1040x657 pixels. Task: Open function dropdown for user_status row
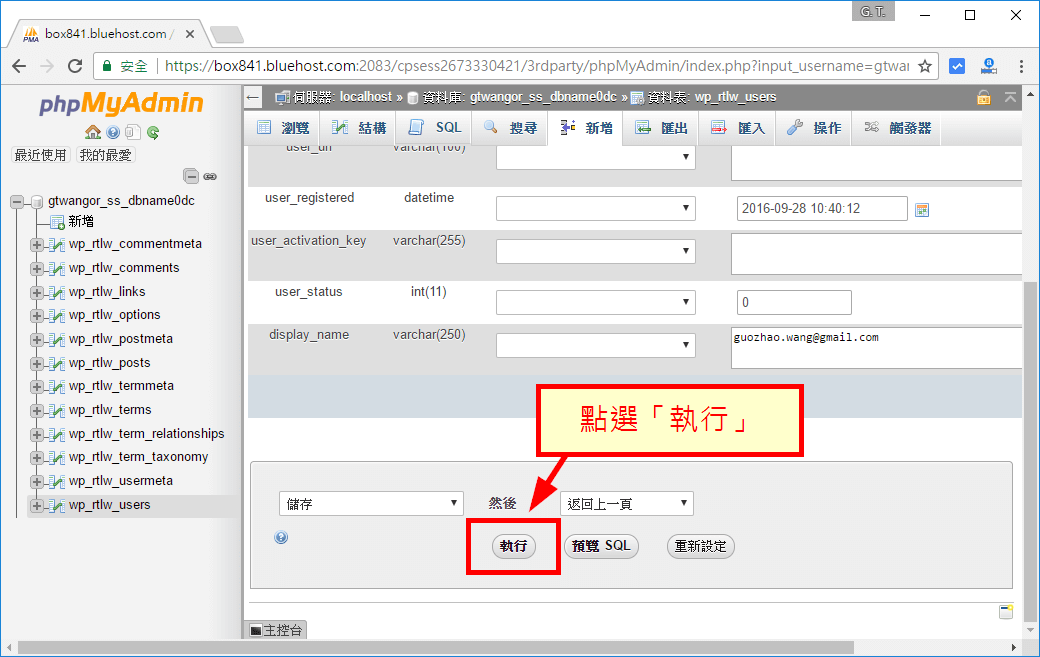(595, 302)
